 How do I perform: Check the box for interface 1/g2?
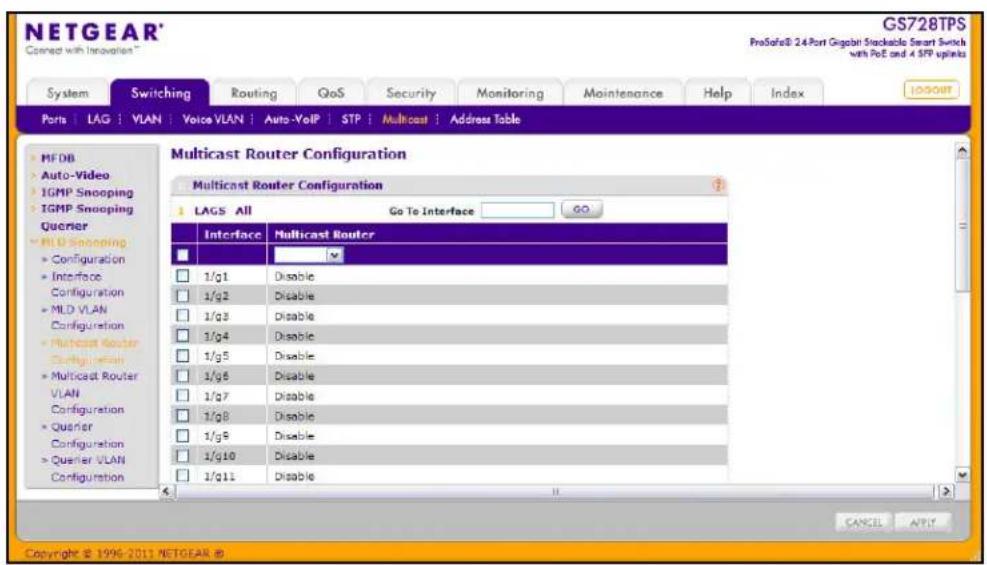[183, 296]
